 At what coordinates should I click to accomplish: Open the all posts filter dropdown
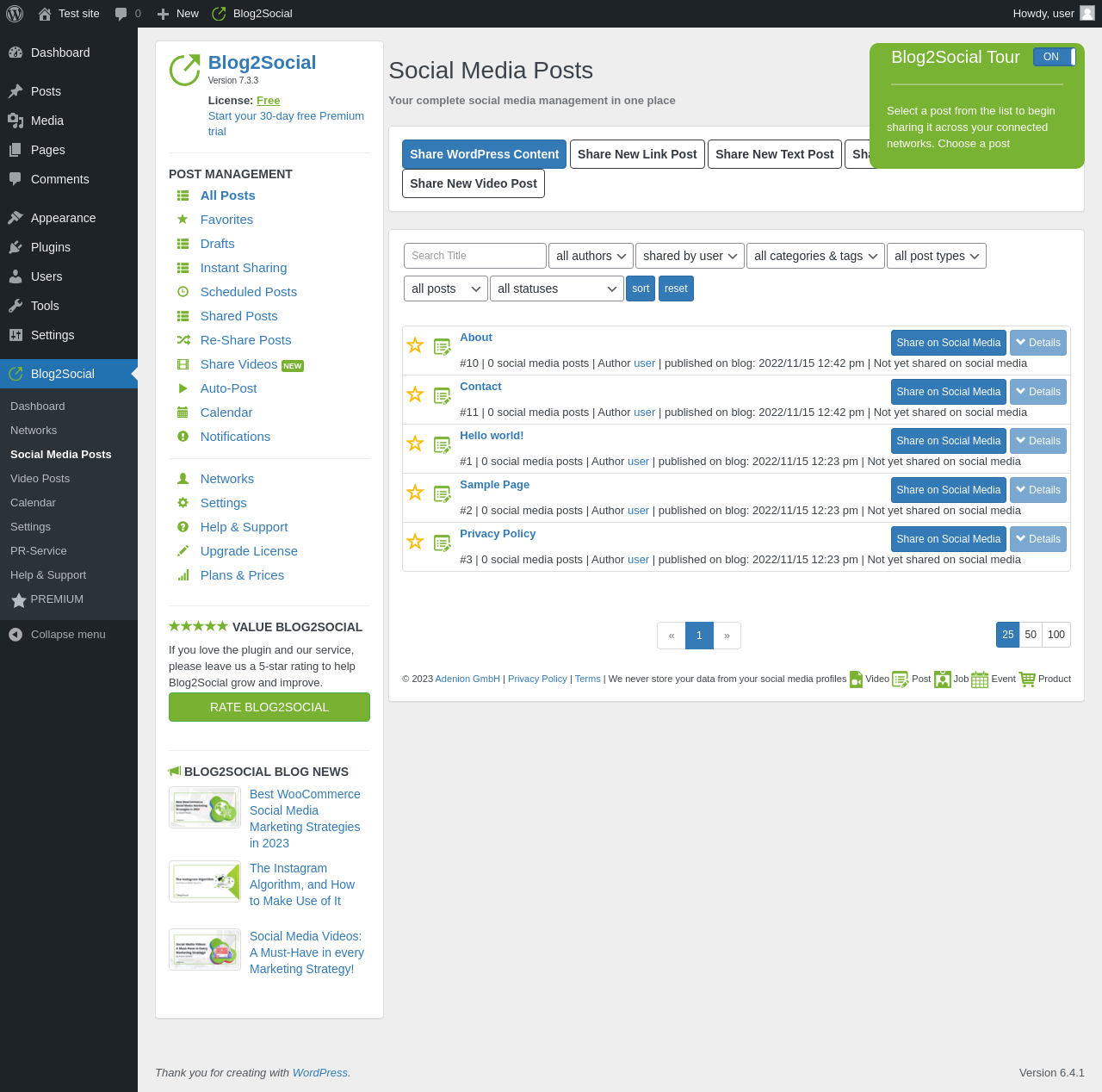[446, 289]
